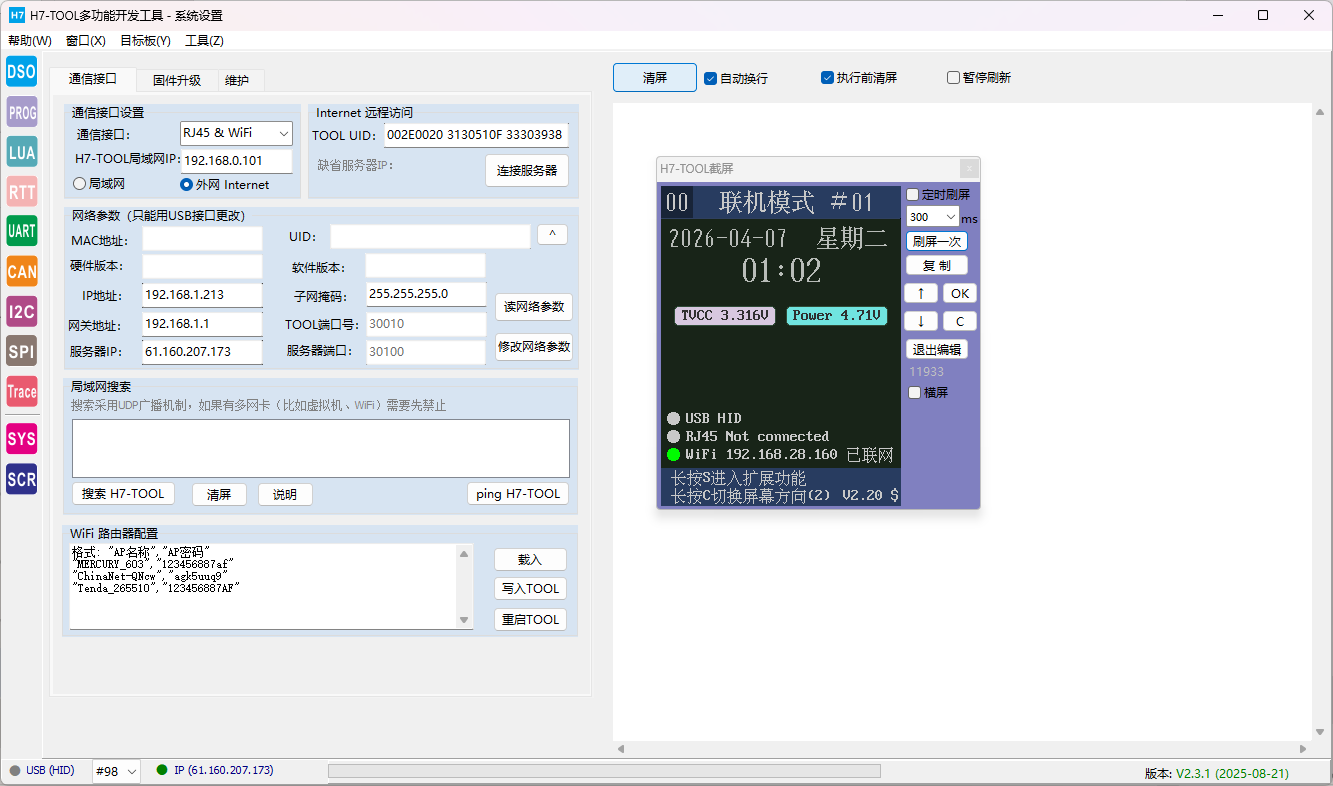
Task: Select the CAN bus icon
Action: (22, 271)
